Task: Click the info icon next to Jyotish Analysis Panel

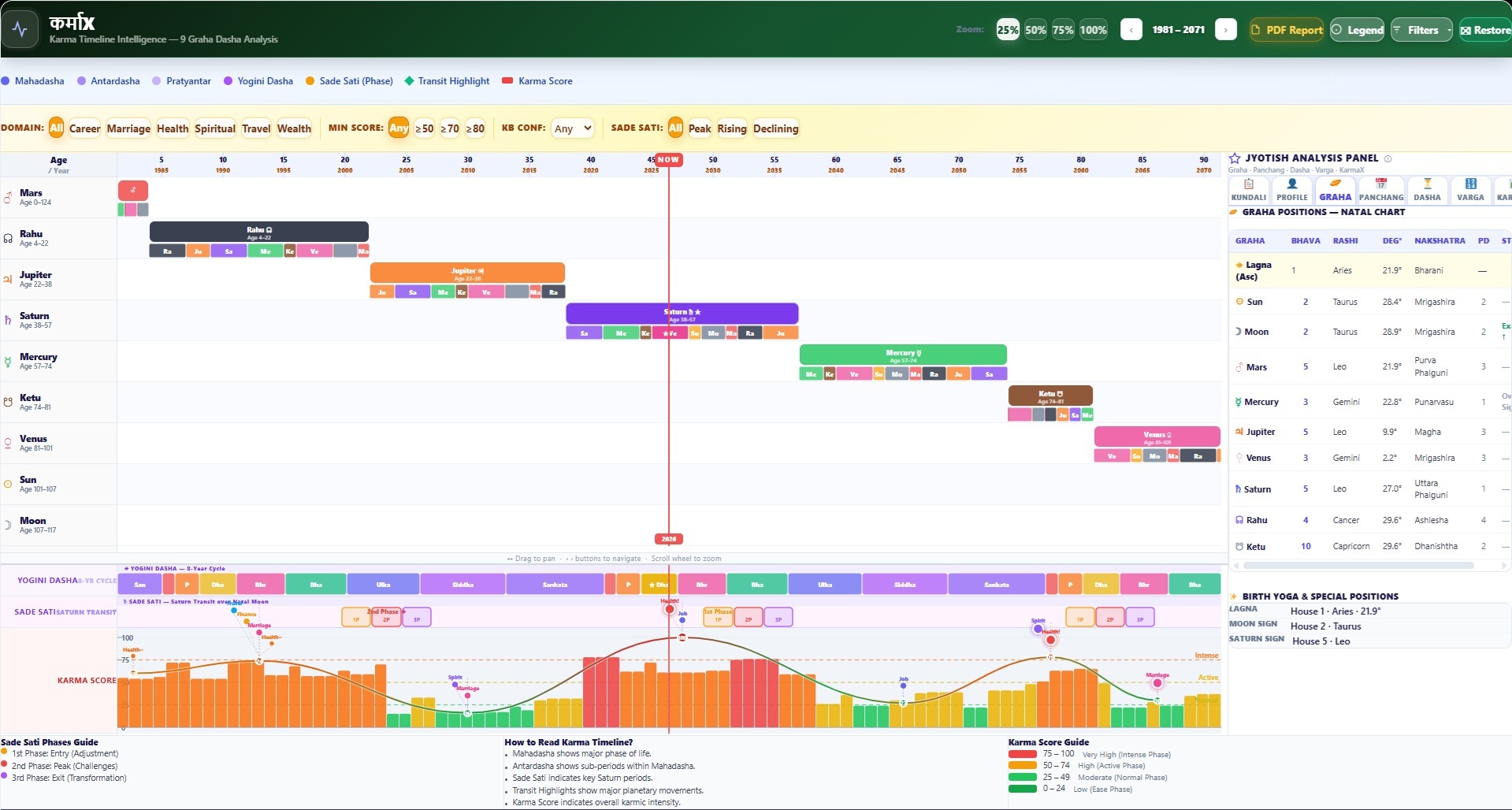Action: coord(1388,158)
